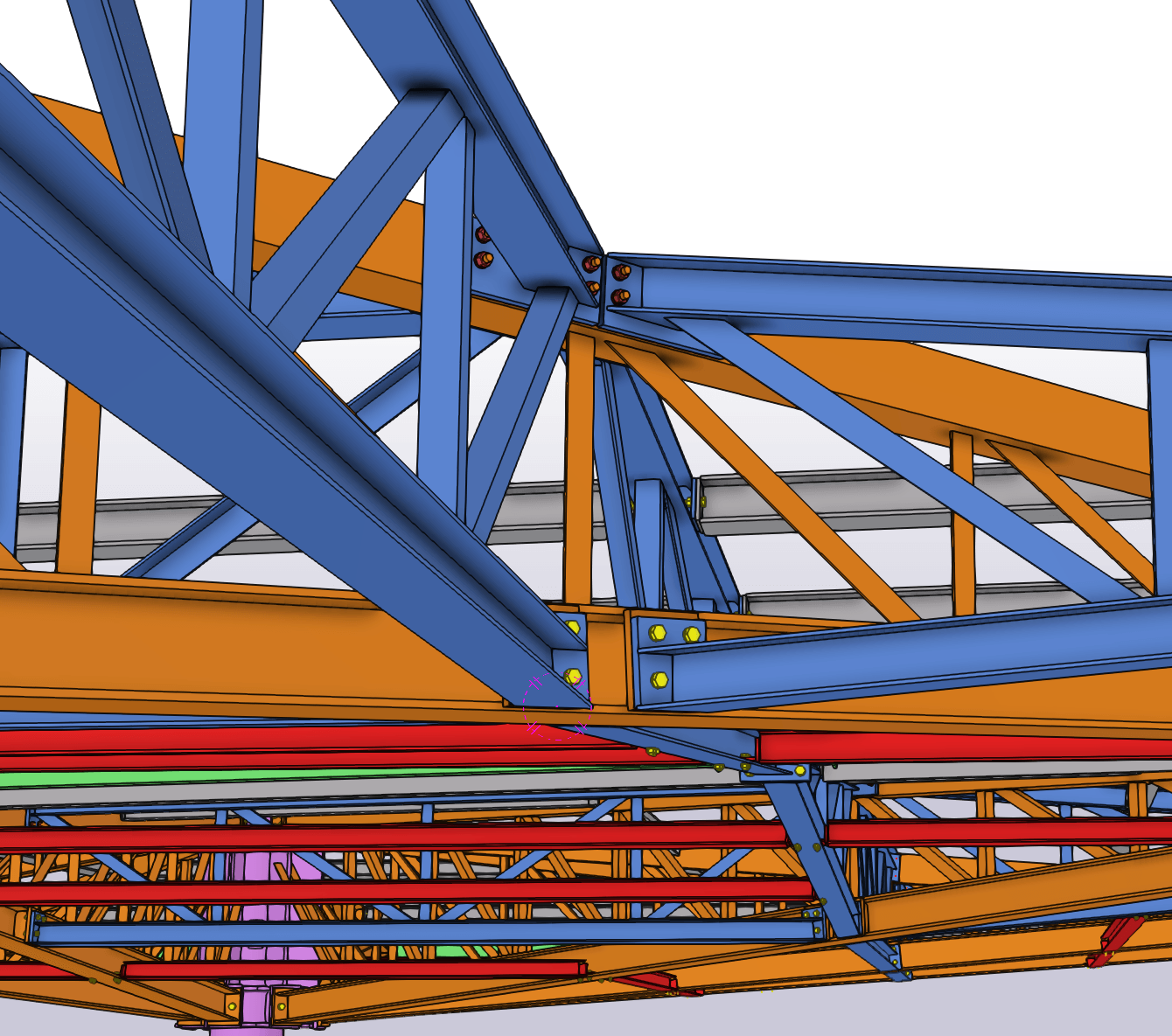Screen dimensions: 1172x1036
Task: Pick the upper red bolt on vertical truss post
Action: [482, 234]
